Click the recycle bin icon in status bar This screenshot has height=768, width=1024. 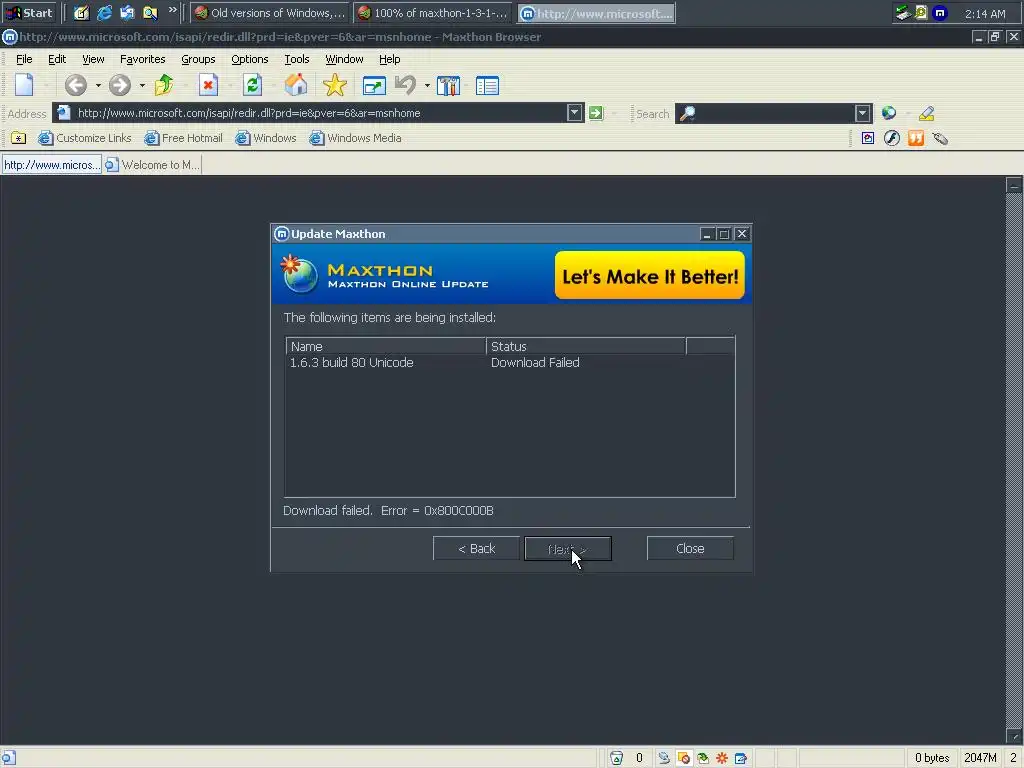(x=616, y=758)
